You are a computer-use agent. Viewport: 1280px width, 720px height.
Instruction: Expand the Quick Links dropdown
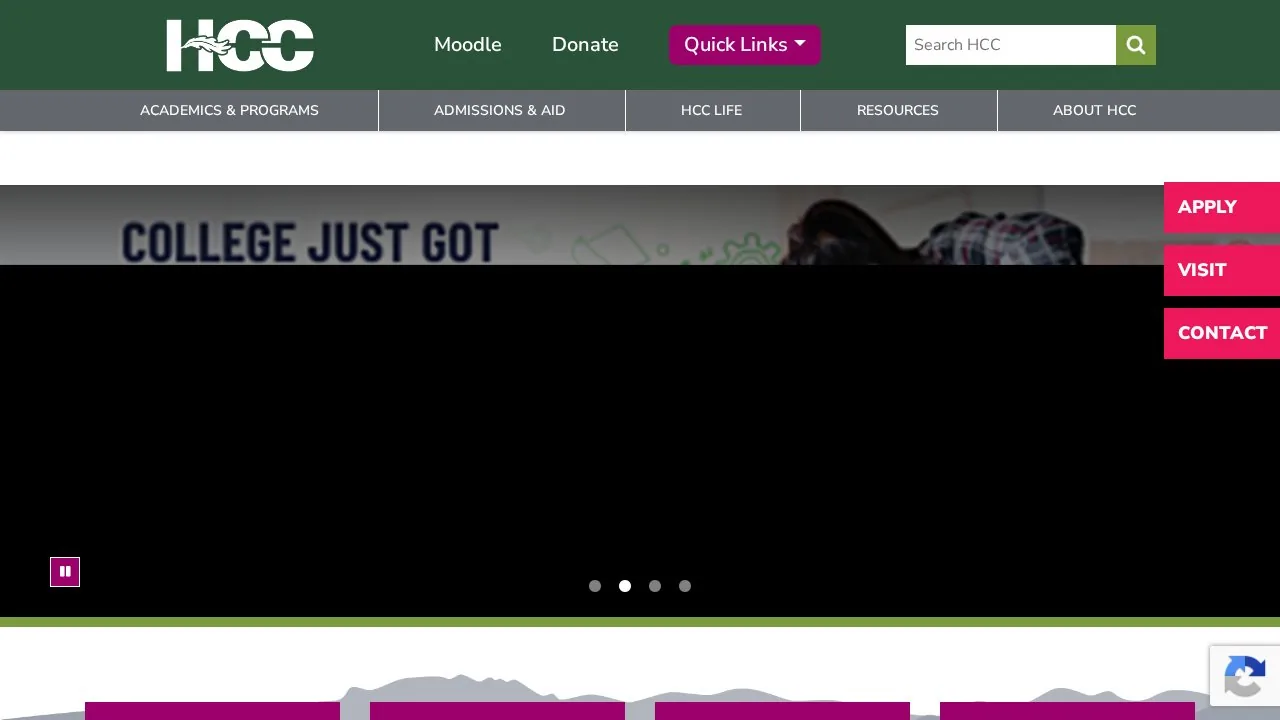pyautogui.click(x=745, y=45)
